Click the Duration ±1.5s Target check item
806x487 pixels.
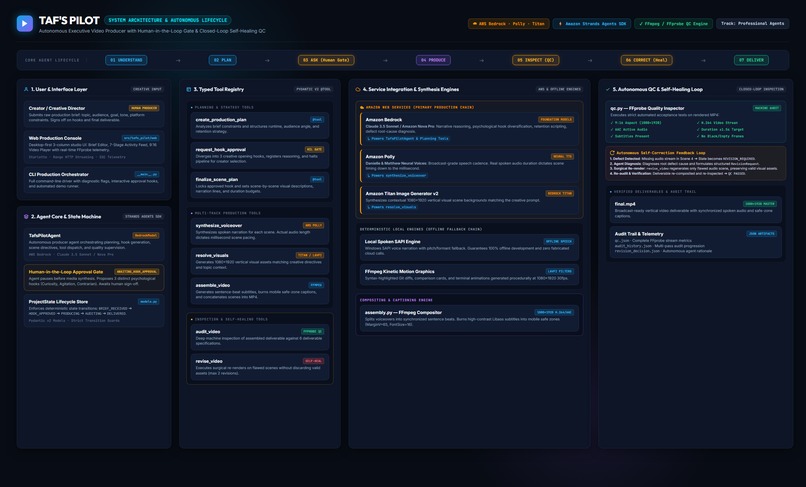tap(720, 130)
